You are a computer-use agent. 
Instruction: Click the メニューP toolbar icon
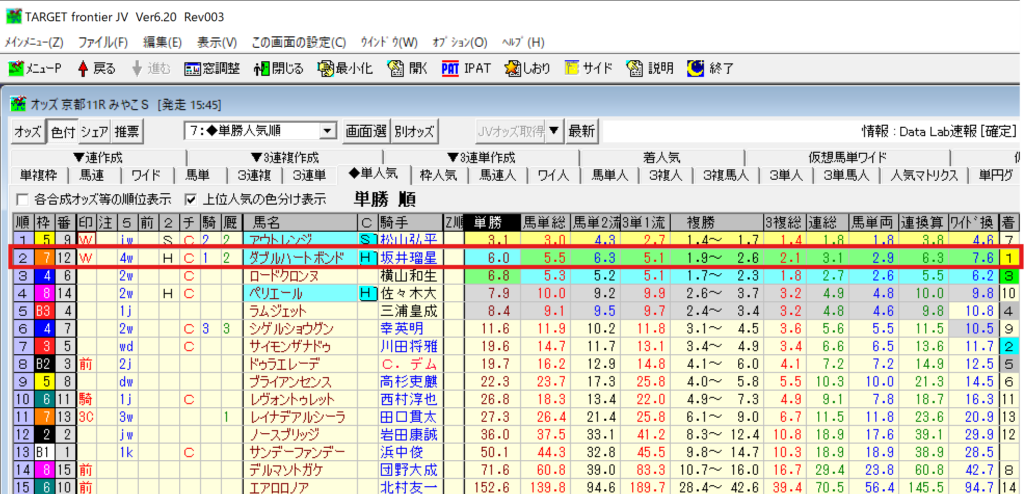16,68
